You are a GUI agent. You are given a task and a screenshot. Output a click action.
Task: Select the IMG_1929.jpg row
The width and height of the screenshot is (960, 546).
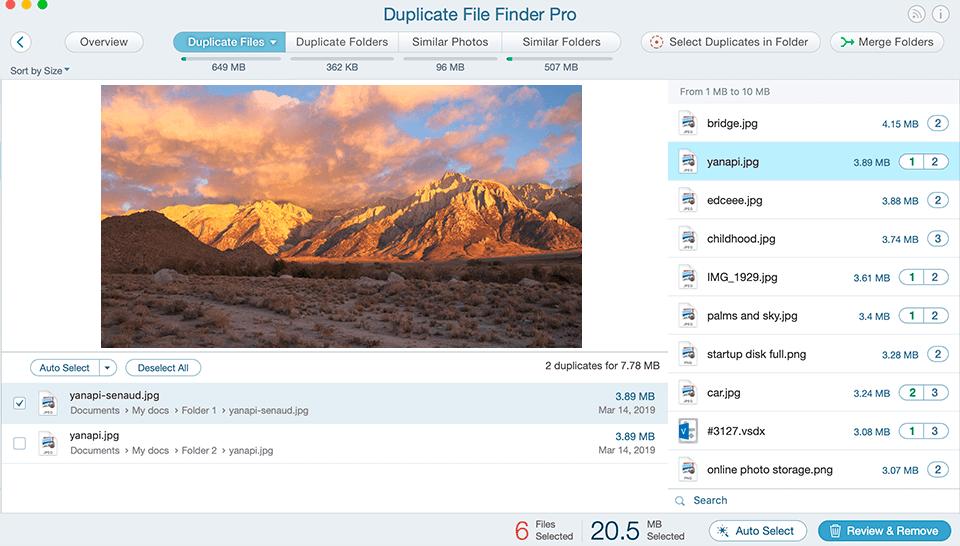814,277
